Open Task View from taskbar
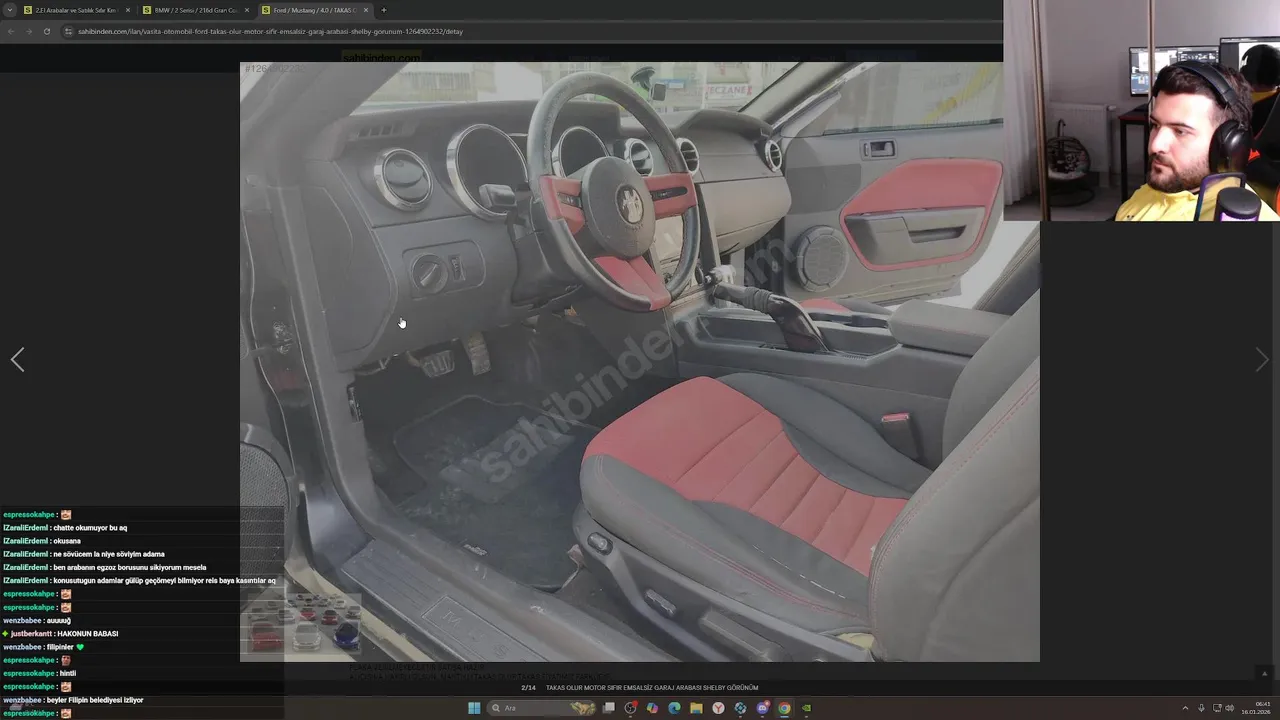The height and width of the screenshot is (720, 1280). [x=609, y=708]
